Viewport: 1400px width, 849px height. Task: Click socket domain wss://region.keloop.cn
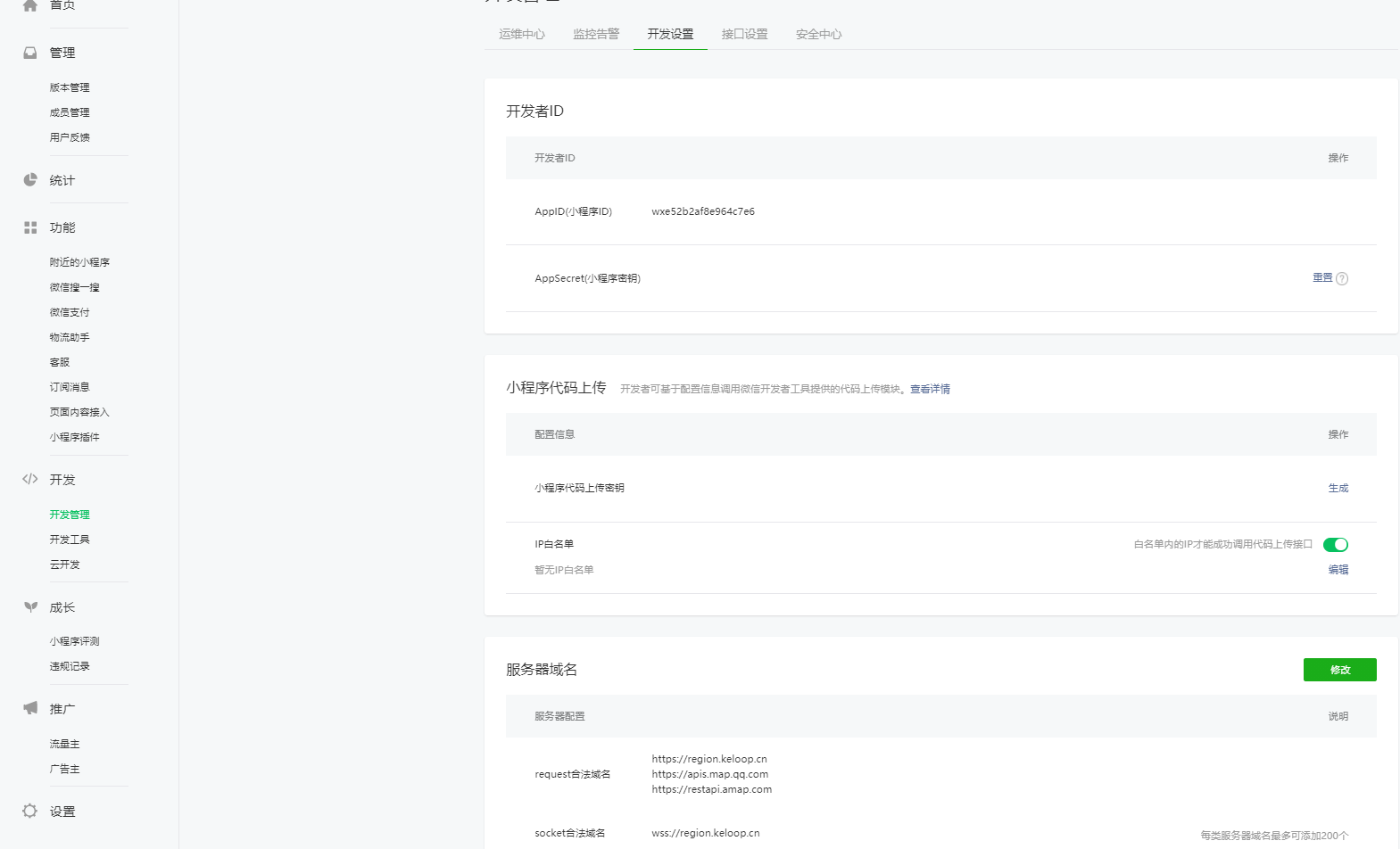click(x=706, y=833)
